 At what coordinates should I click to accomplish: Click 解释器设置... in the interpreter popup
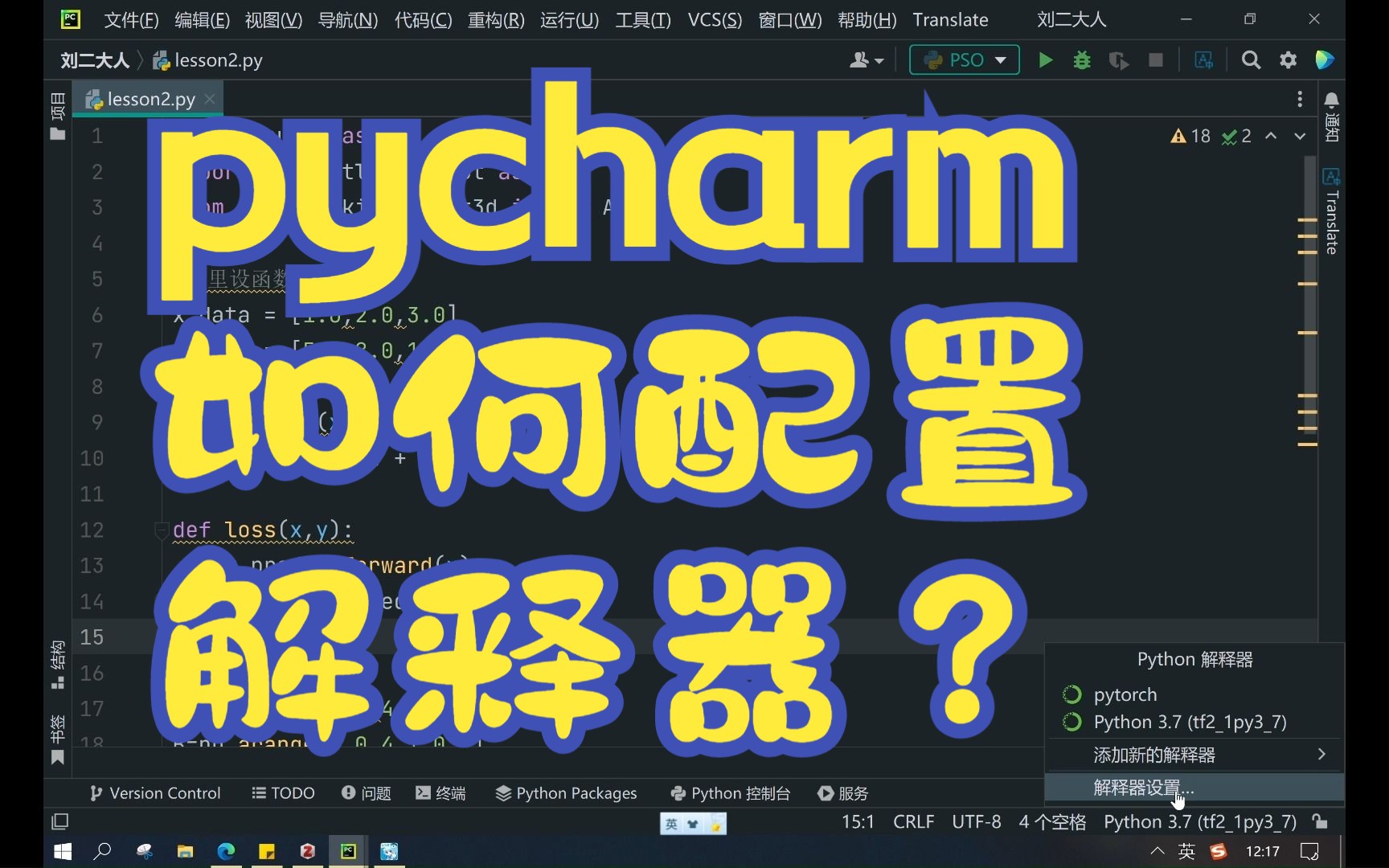pos(1194,788)
